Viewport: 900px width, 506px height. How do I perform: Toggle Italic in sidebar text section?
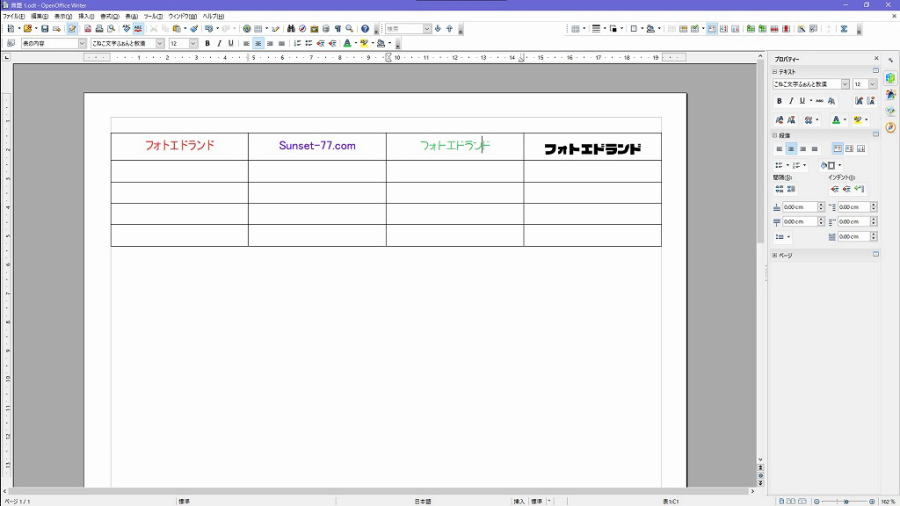(x=791, y=101)
